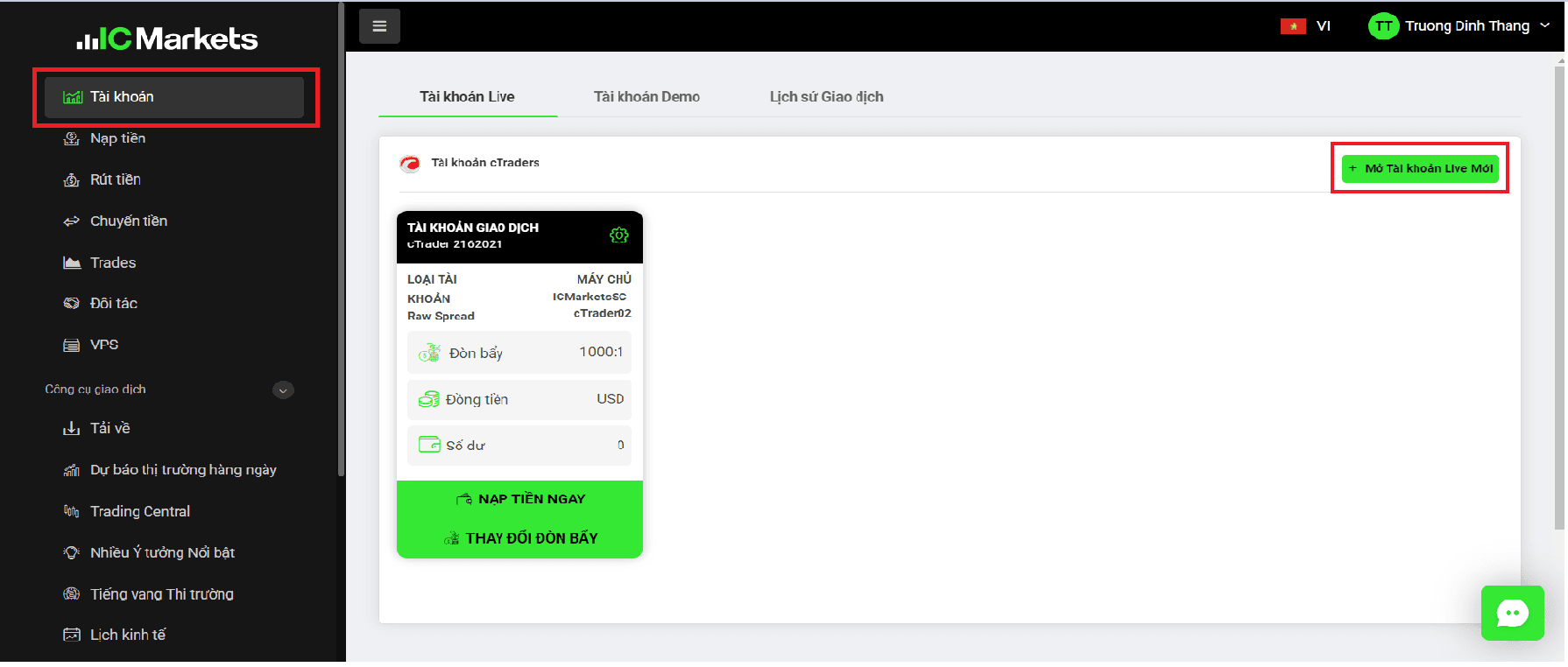Click the Trading Central icon
This screenshot has height=667, width=1568.
[x=72, y=511]
